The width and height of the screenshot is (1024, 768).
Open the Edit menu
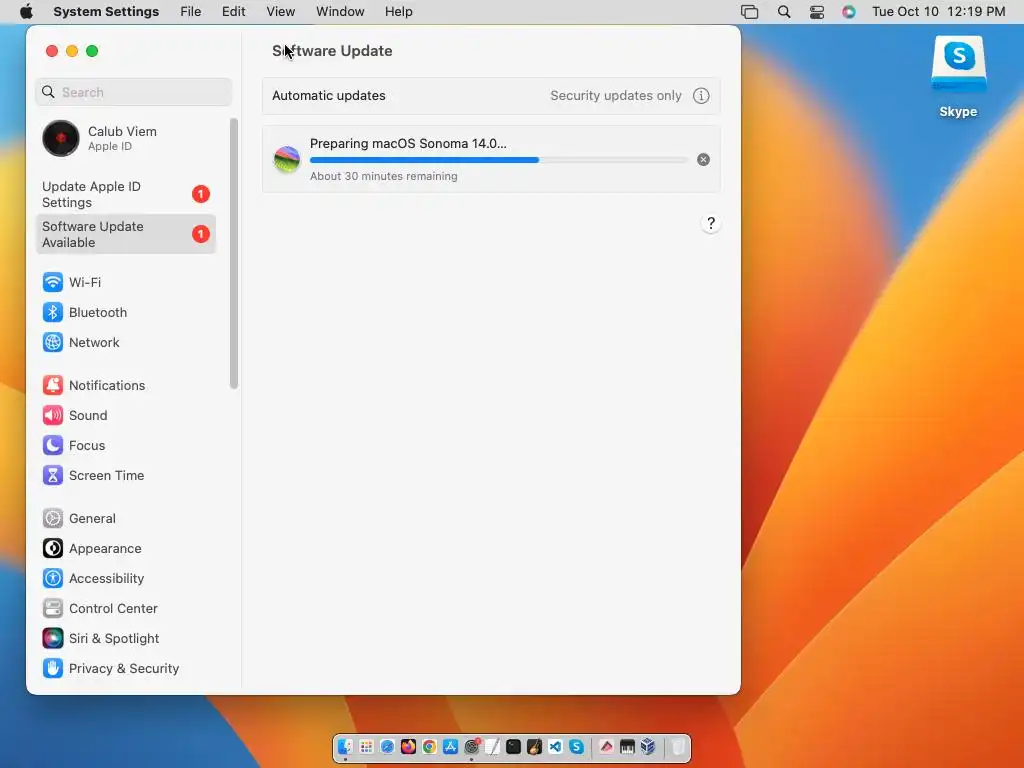(233, 12)
